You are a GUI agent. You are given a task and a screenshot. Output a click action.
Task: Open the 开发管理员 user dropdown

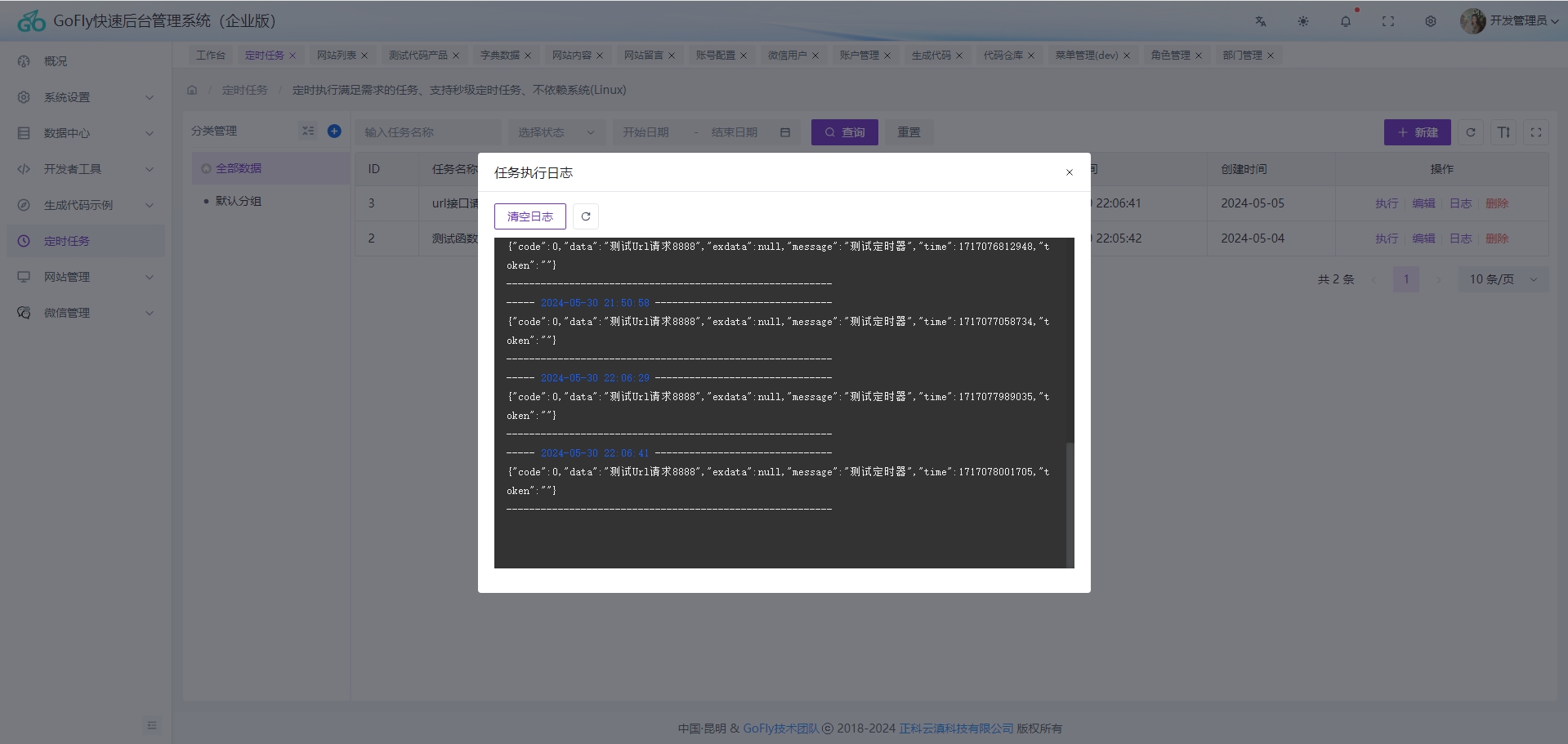coord(1524,21)
